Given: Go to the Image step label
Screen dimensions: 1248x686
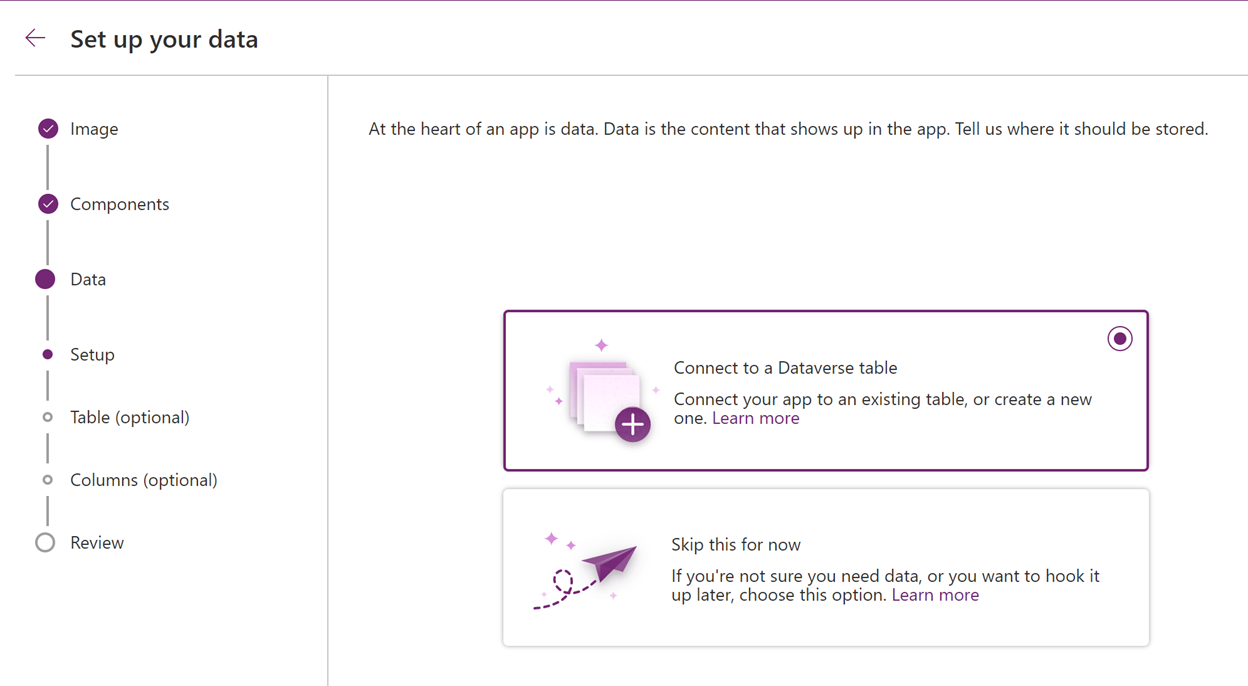Looking at the screenshot, I should click(x=94, y=129).
